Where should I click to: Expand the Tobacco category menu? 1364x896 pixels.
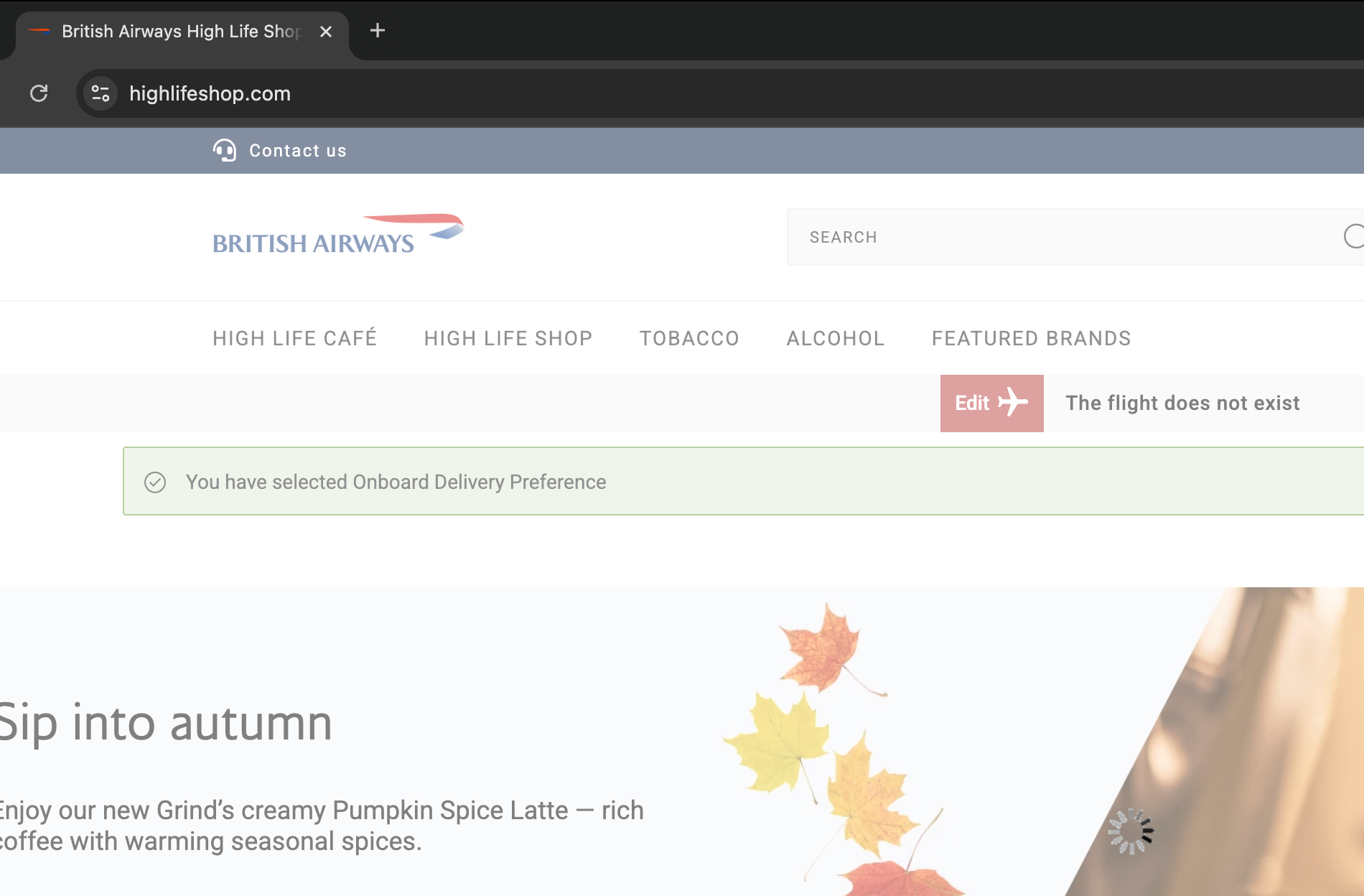click(x=689, y=338)
